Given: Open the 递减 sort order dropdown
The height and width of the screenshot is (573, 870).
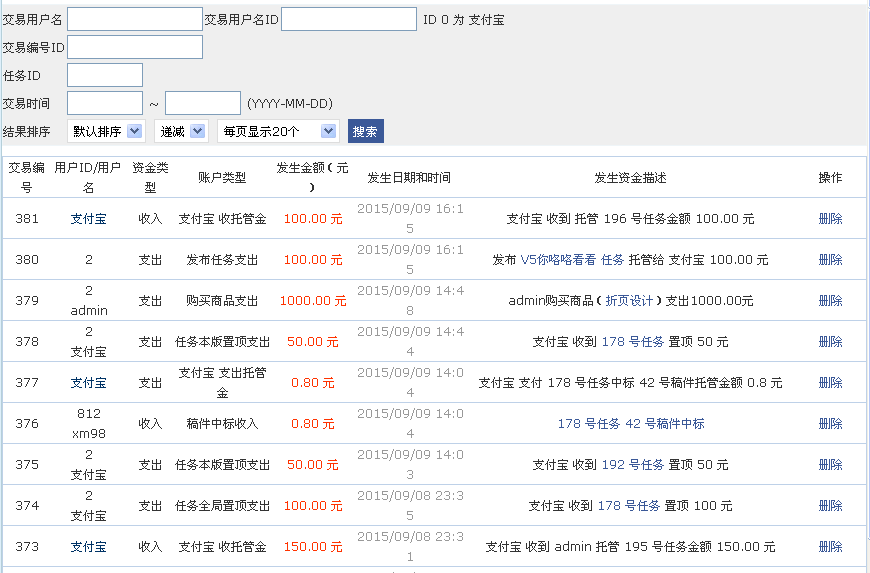Looking at the screenshot, I should coord(181,131).
